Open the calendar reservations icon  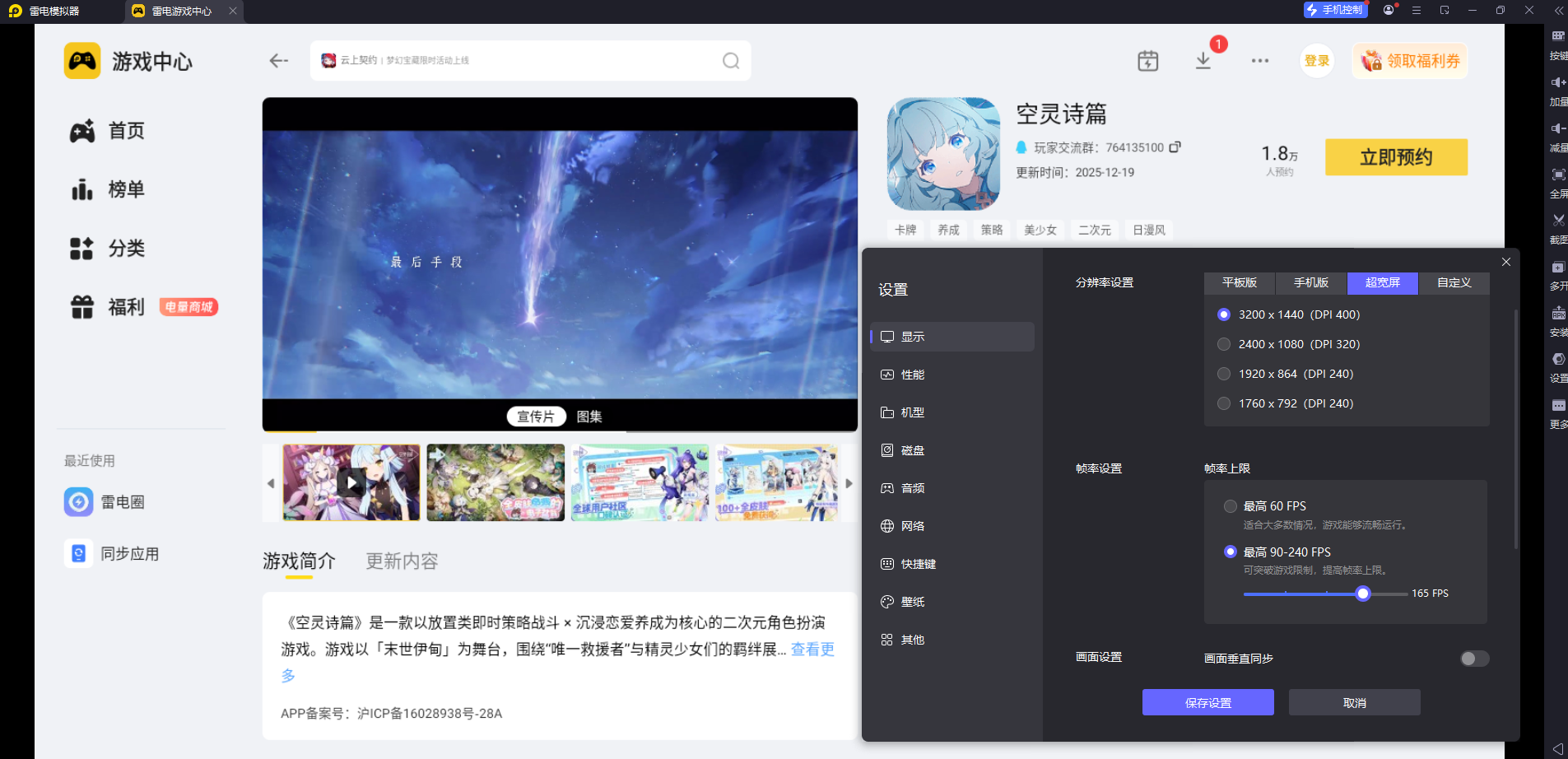1147,61
